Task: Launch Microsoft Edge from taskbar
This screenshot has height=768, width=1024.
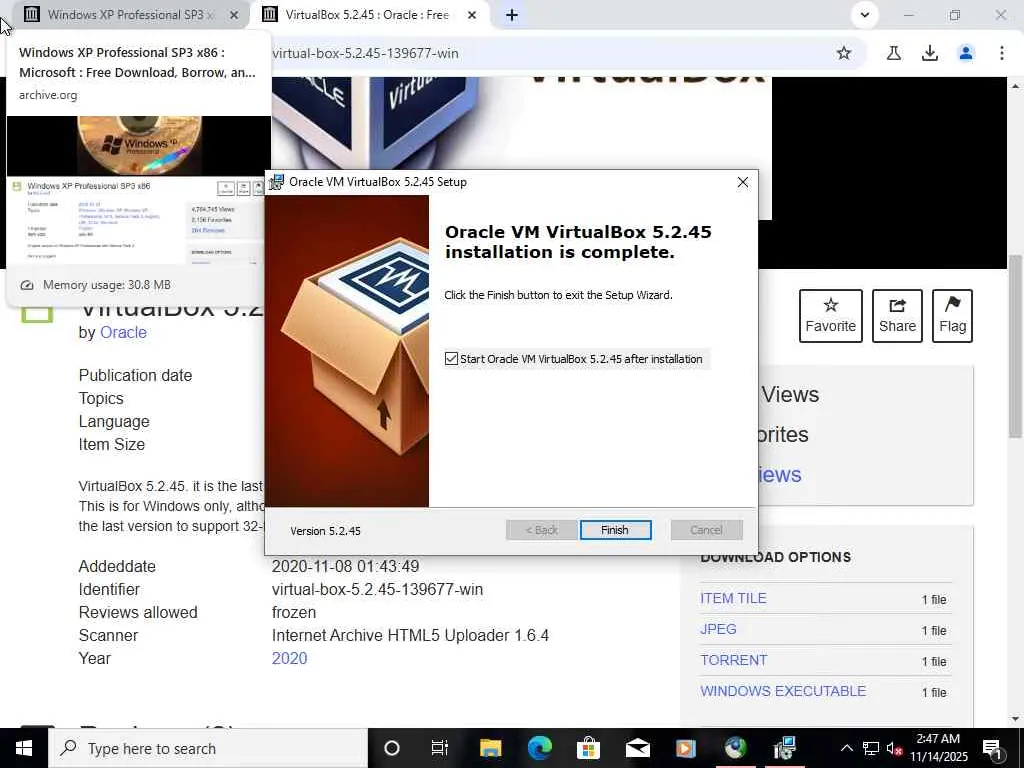Action: (x=539, y=748)
